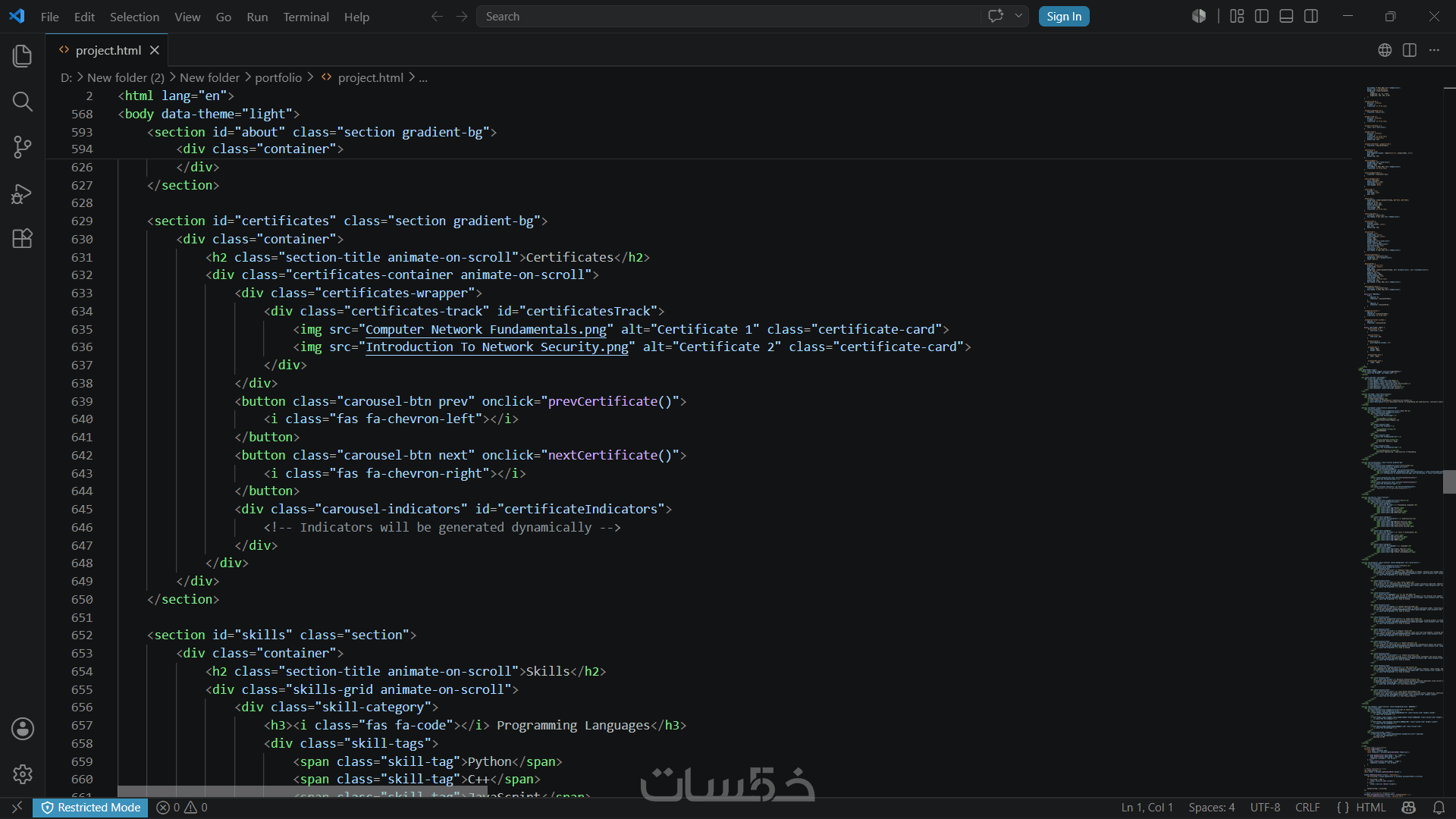Click the breadcrumb ellipsis symbol
This screenshot has height=819, width=1456.
[423, 77]
